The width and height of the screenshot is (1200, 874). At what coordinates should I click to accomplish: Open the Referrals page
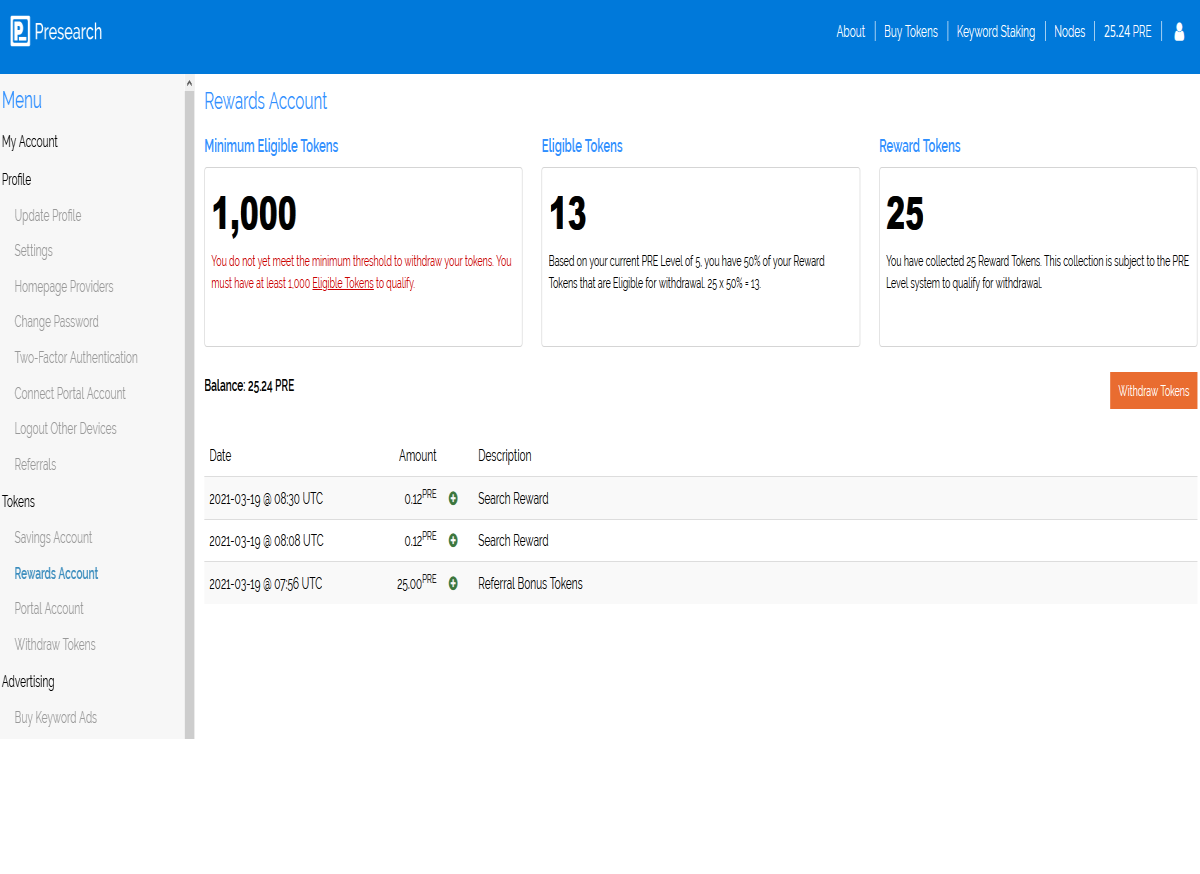35,464
